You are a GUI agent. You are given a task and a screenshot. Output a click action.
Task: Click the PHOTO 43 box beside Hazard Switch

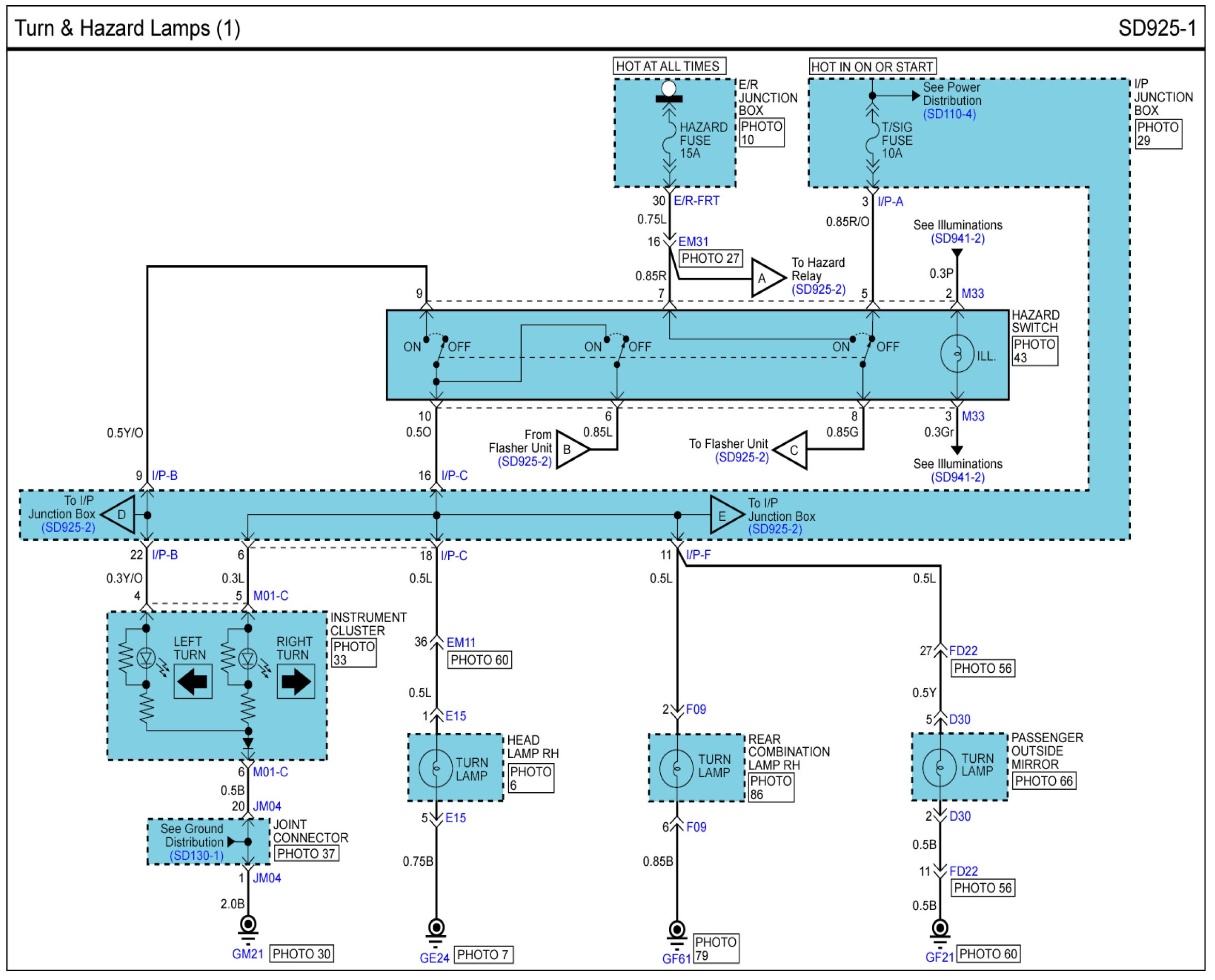click(x=1035, y=351)
